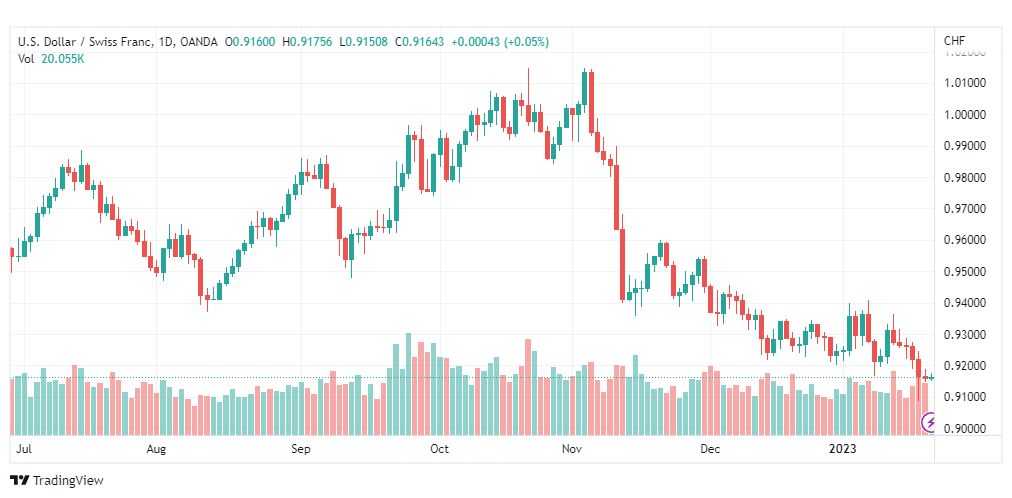Select the Sep label on time axis

[301, 448]
